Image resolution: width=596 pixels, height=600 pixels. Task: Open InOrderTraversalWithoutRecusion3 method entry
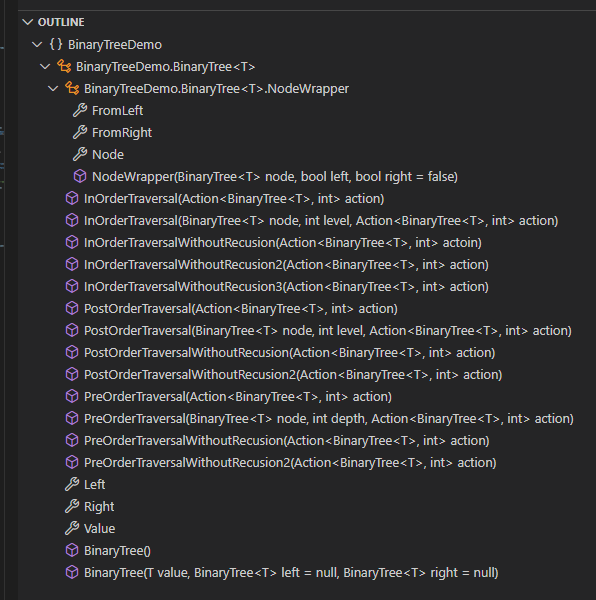point(286,287)
